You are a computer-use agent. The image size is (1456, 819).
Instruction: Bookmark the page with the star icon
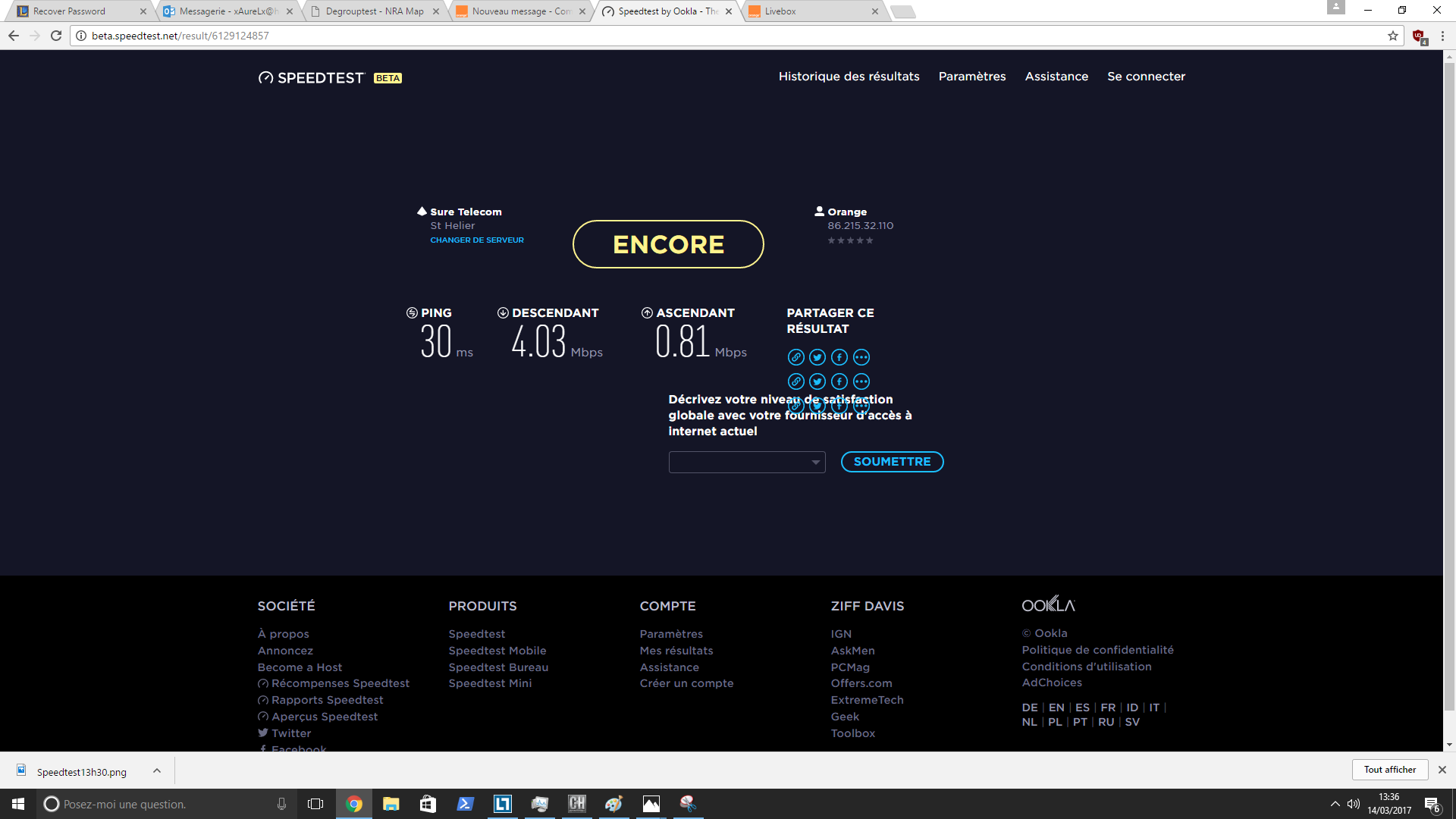click(x=1394, y=35)
